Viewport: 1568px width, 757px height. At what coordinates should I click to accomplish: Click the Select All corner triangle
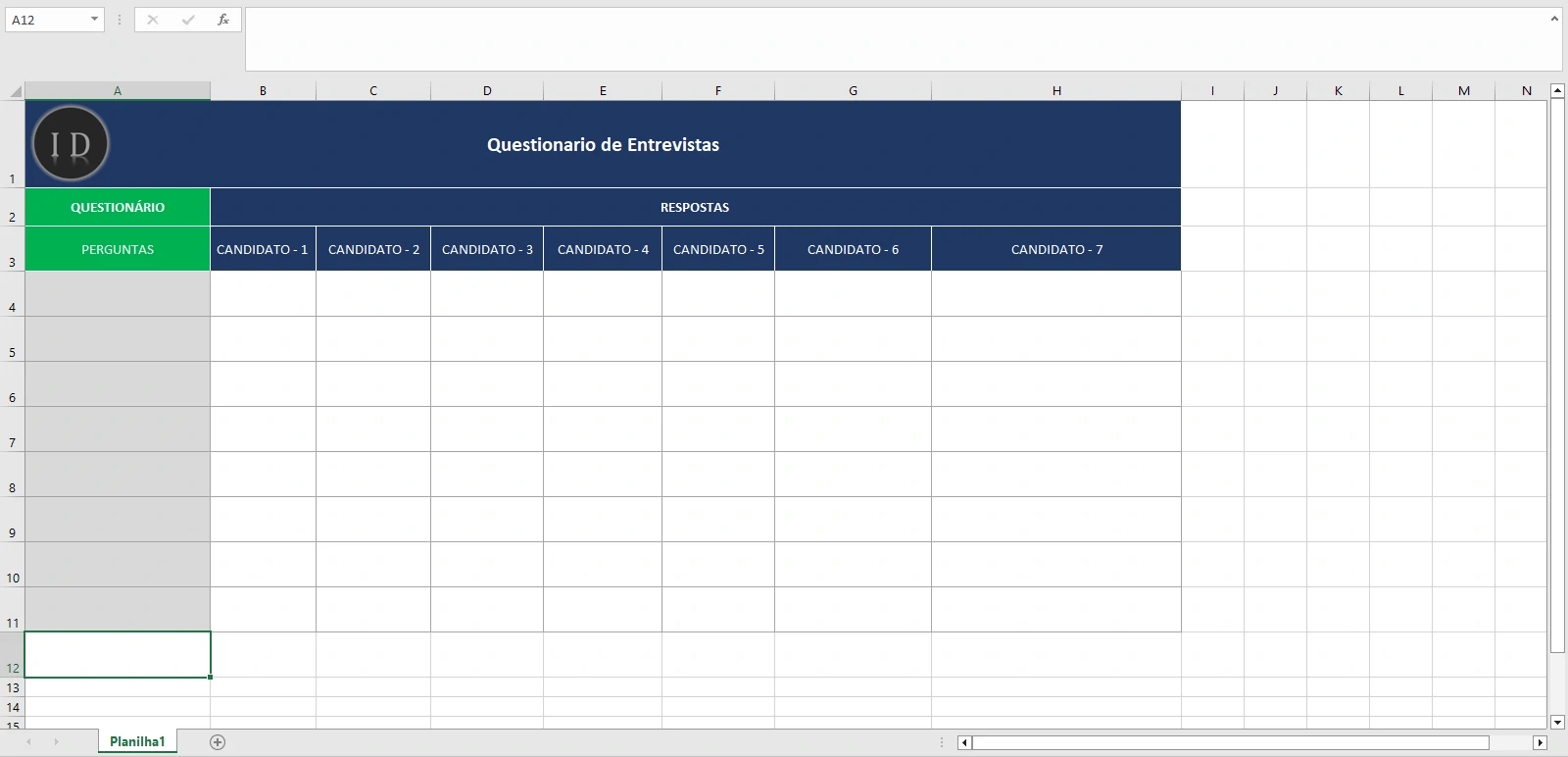click(15, 91)
